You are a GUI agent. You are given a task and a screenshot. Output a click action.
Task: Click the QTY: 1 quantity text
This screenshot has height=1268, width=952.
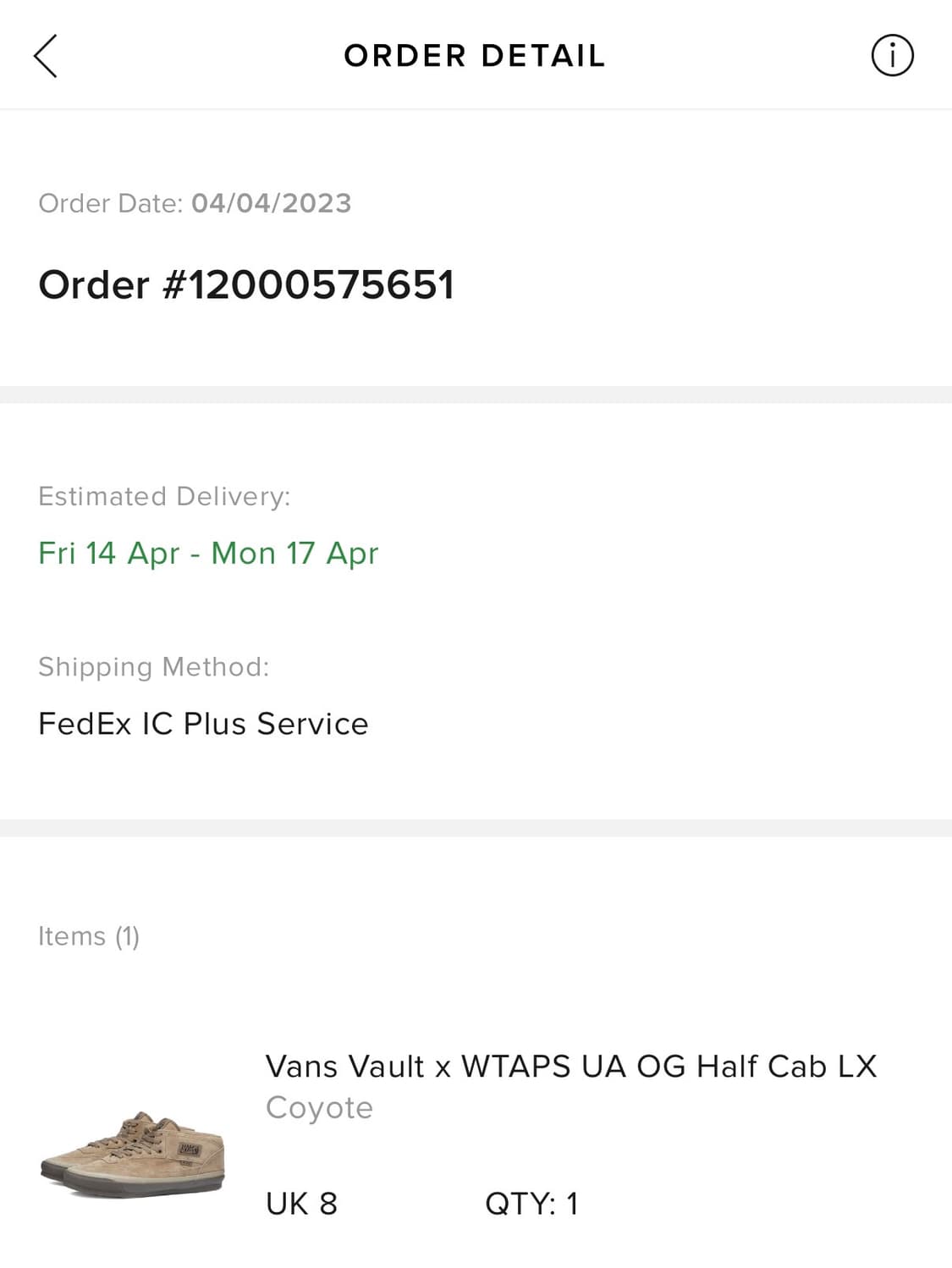pos(531,1204)
